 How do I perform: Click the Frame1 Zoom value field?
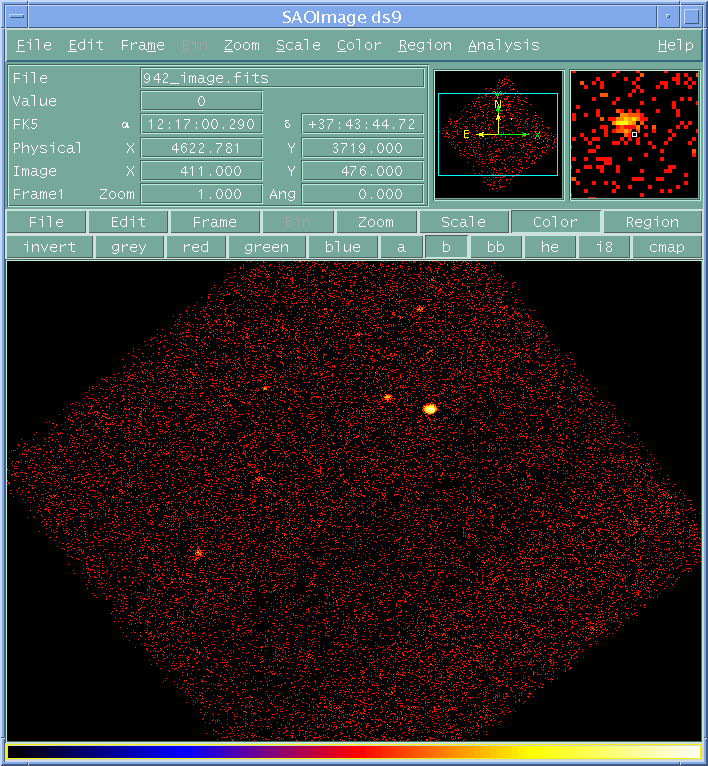pyautogui.click(x=201, y=194)
